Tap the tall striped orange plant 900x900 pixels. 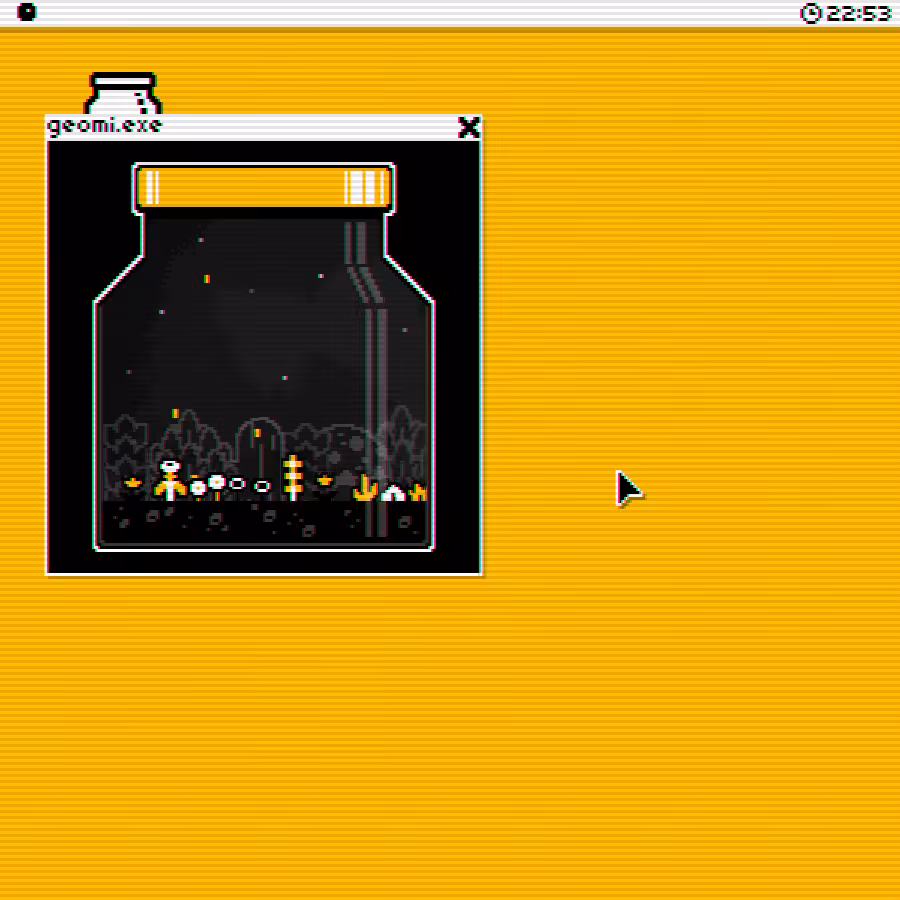point(293,478)
